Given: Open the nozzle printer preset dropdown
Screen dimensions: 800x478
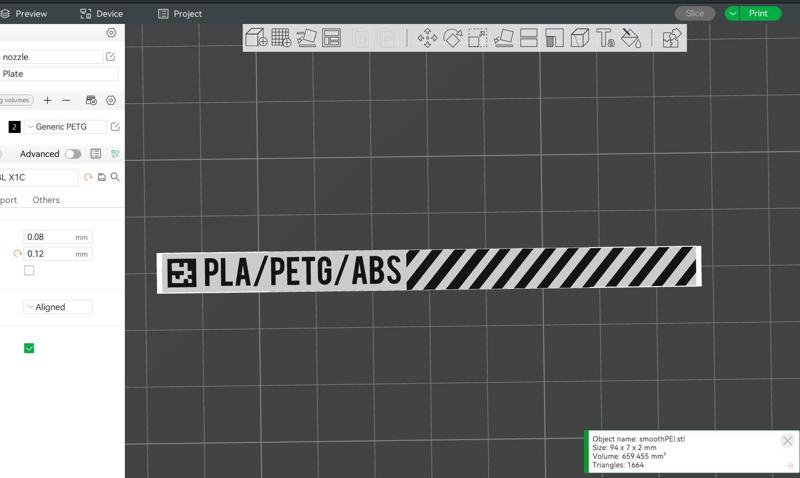Looking at the screenshot, I should [x=51, y=57].
